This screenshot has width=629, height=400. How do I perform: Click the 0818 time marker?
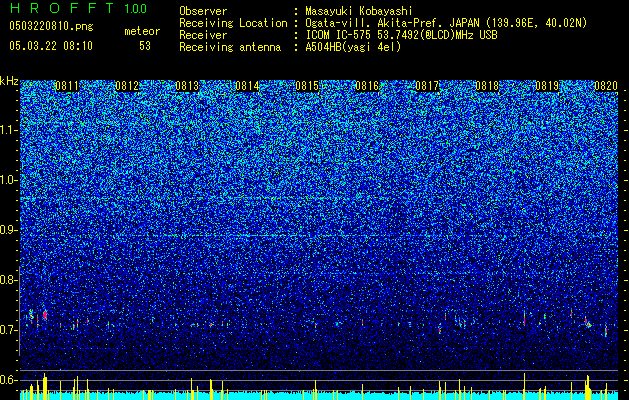click(x=487, y=86)
